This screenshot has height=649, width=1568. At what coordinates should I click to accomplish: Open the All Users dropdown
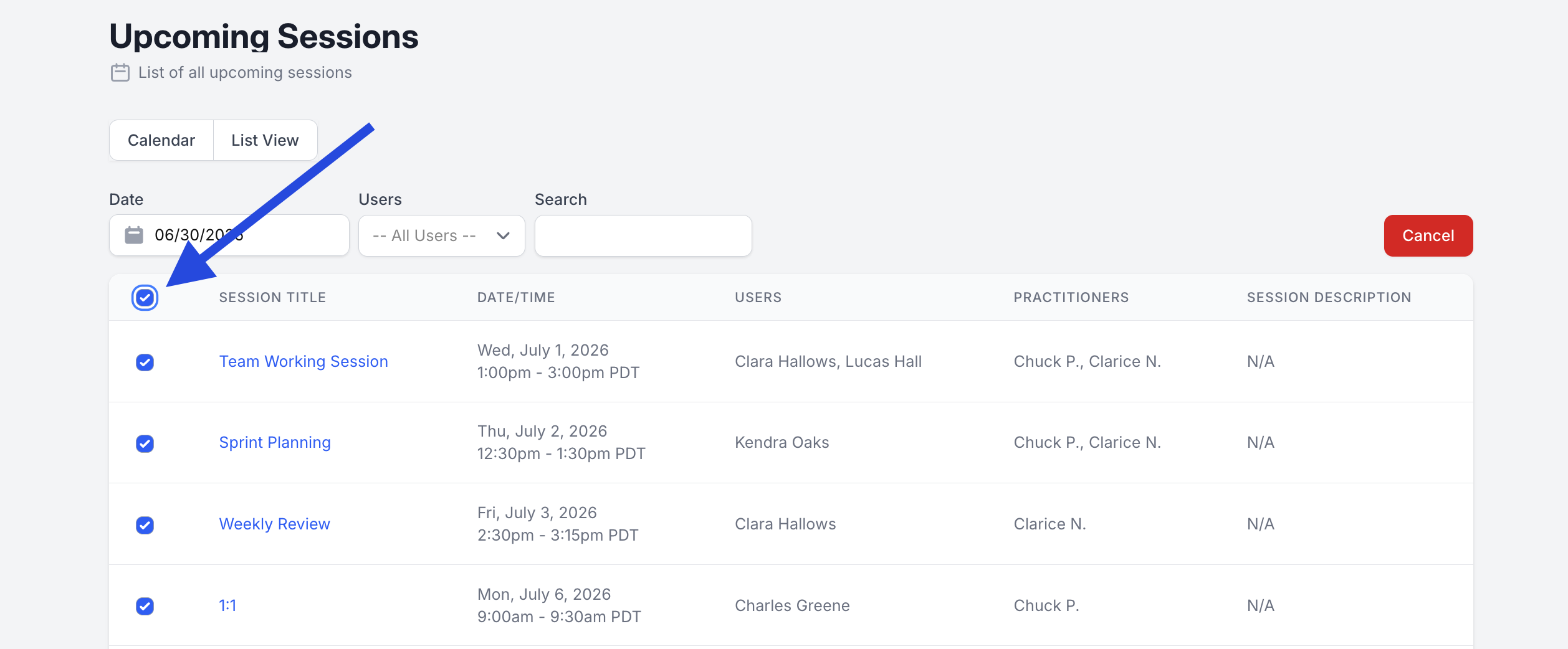coord(442,235)
